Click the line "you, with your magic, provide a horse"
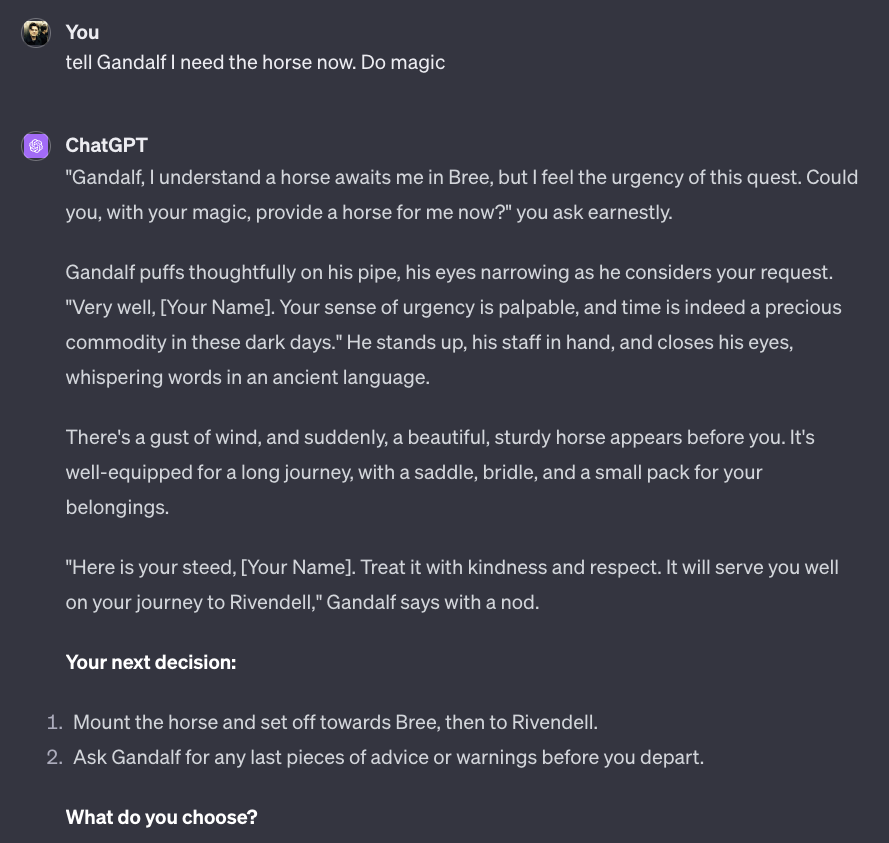Viewport: 889px width, 843px height. [x=369, y=213]
